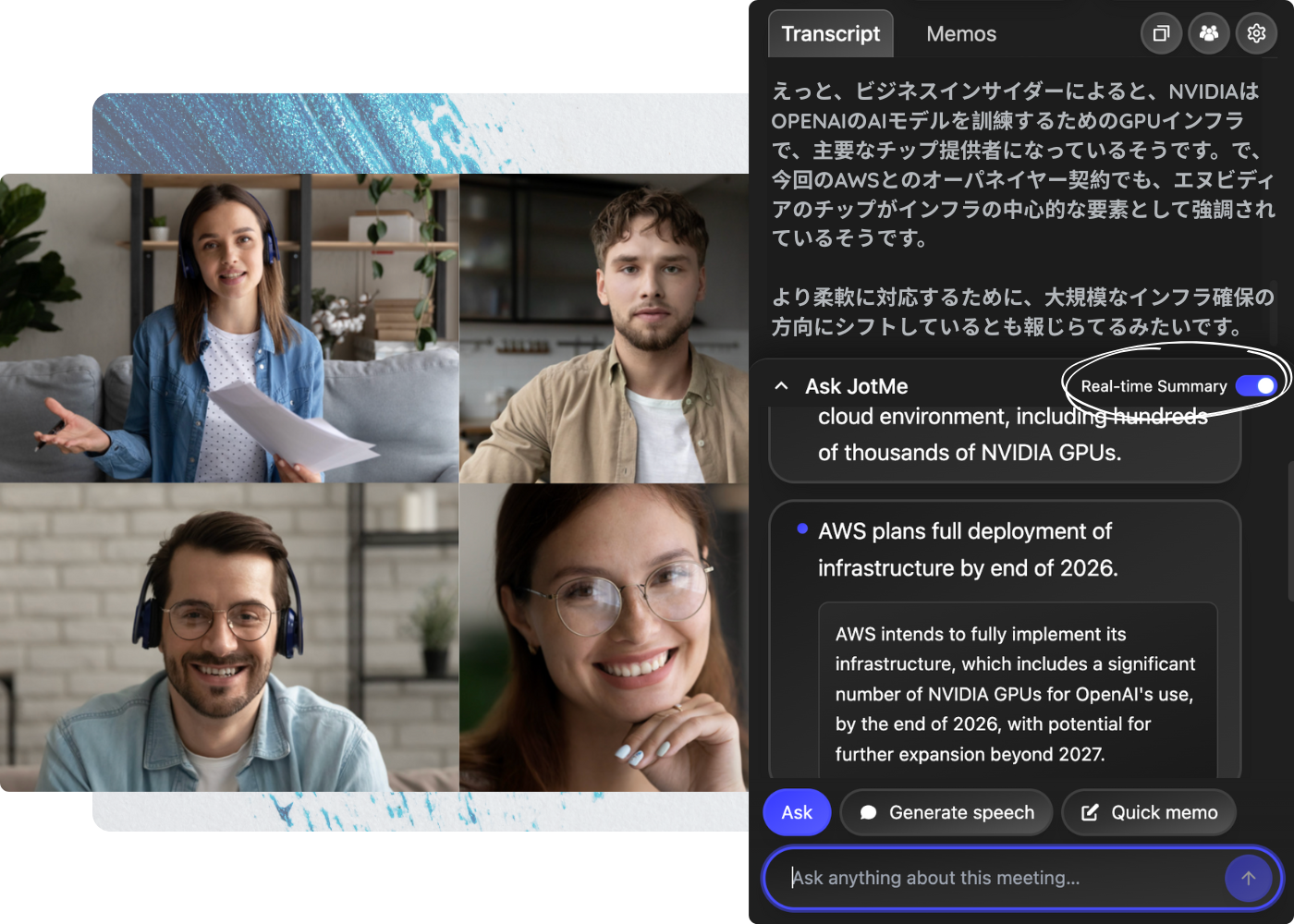Collapse the Ask JotMe section chevron
1294x924 pixels.
[x=781, y=386]
